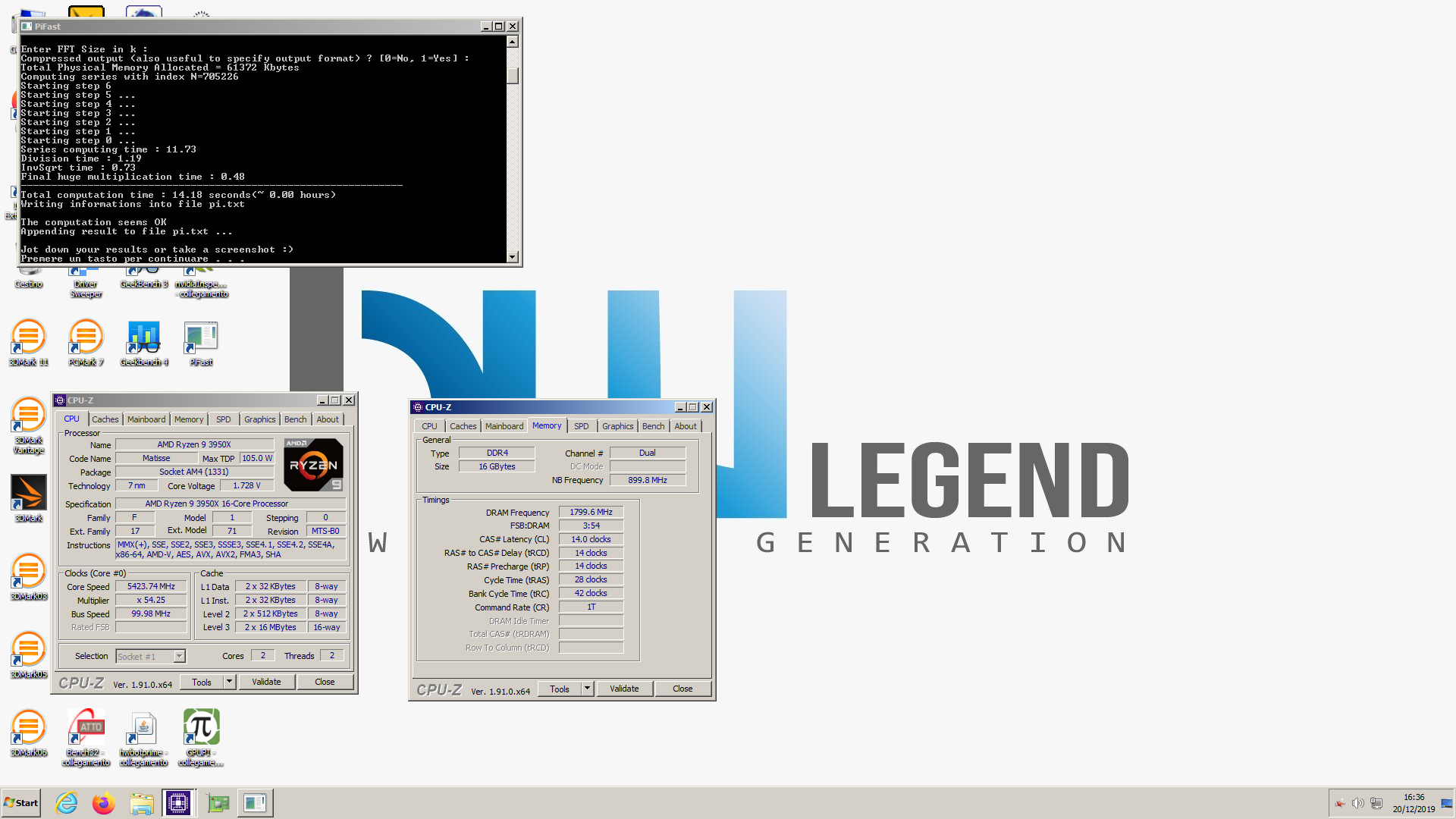Viewport: 1456px width, 819px height.
Task: Click the green chip taskbar icon
Action: [218, 803]
